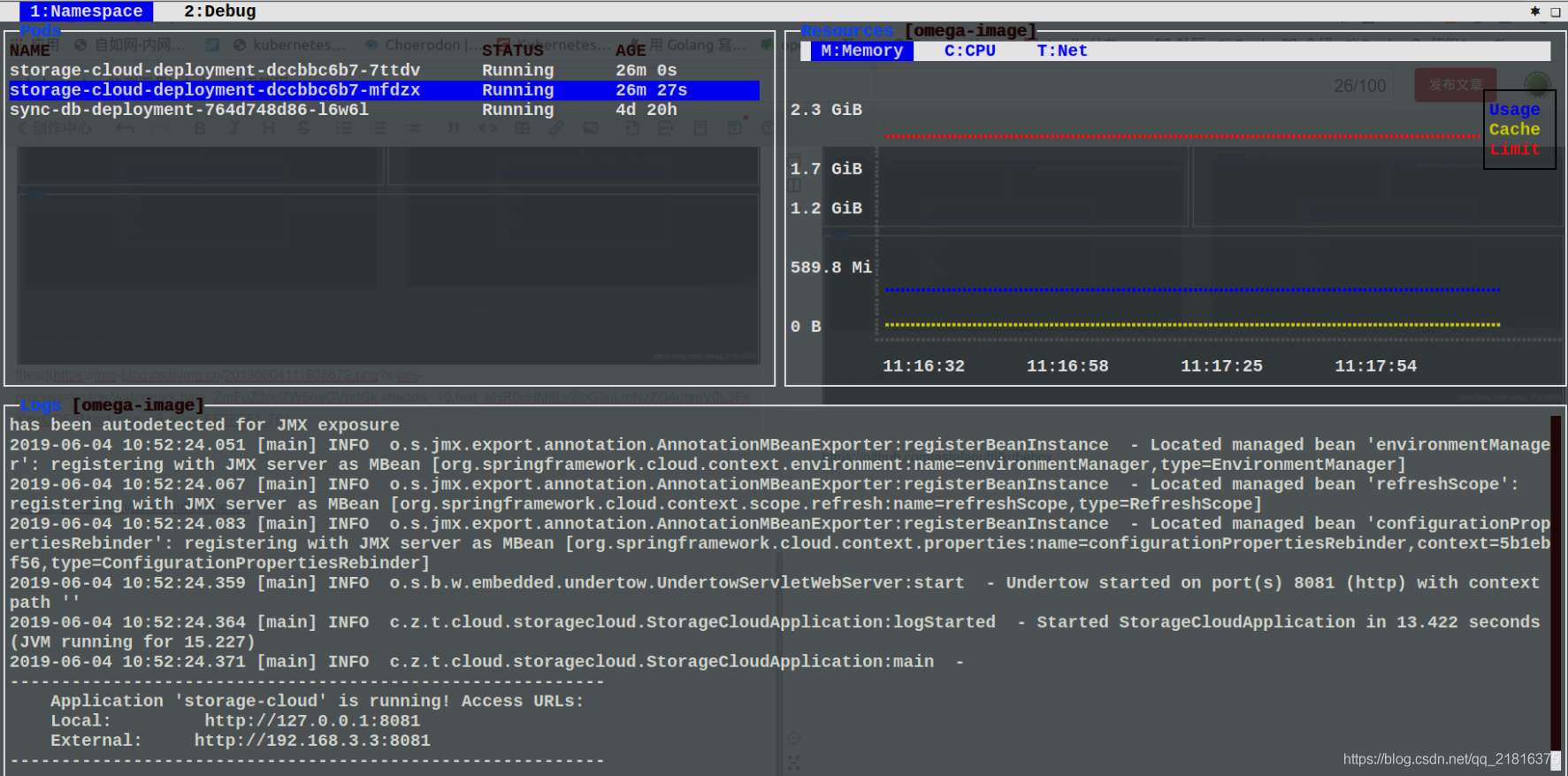Click the Local URL http://127.0.0.1:8081
This screenshot has height=776, width=1568.
pyautogui.click(x=312, y=720)
